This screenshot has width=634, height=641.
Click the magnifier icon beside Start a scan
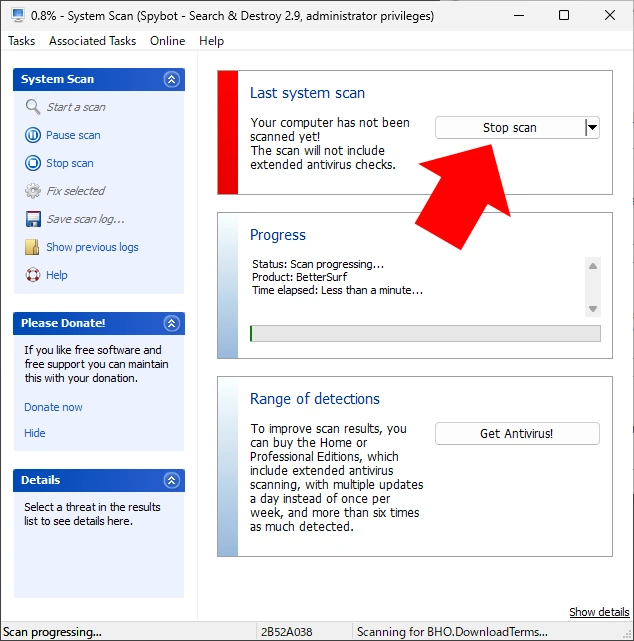tap(33, 107)
